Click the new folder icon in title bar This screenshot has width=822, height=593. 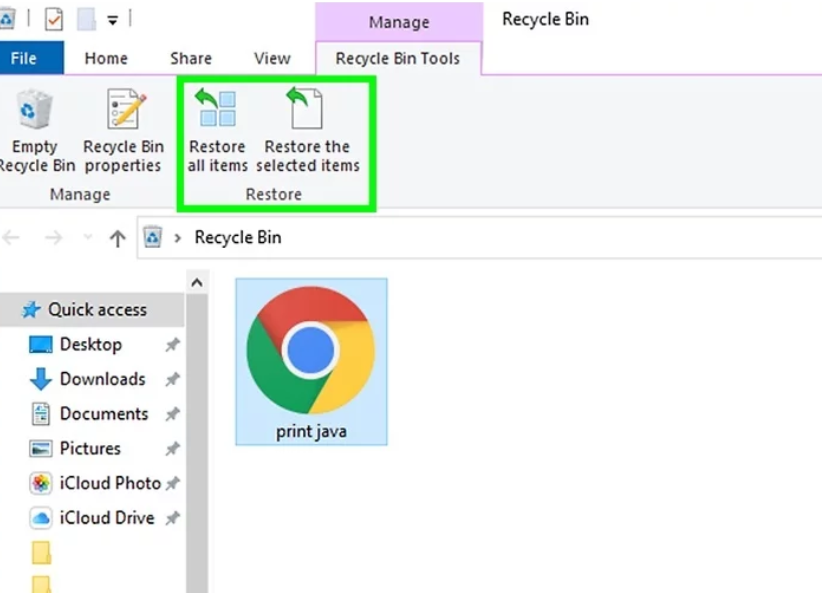(86, 19)
